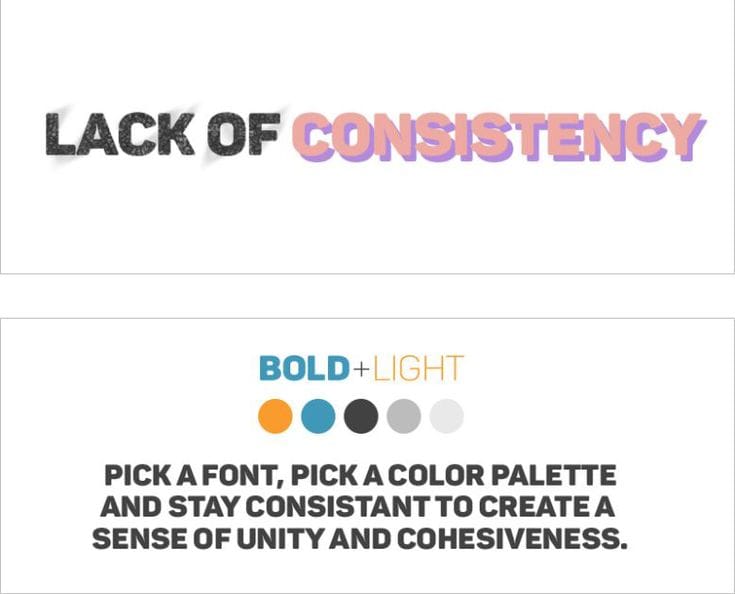Viewport: 735px width, 594px height.
Task: Click the plus sign between BOLD and LIGHT
Action: point(361,370)
